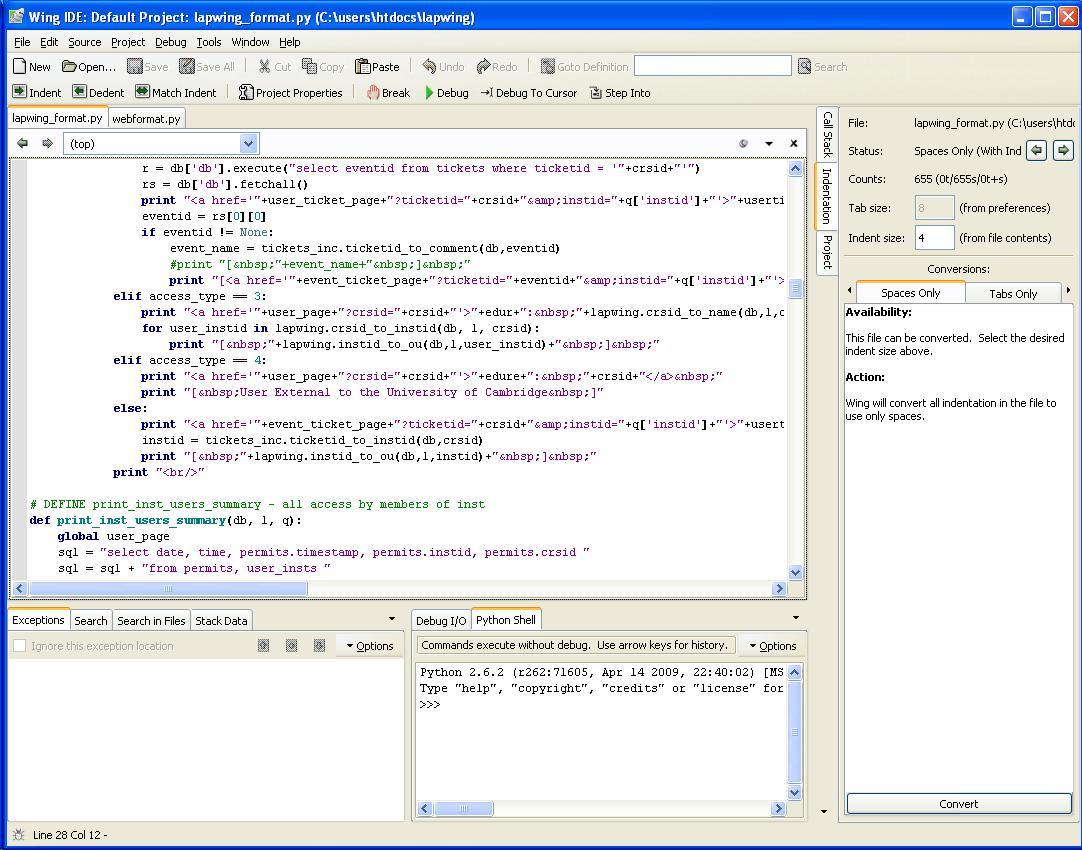
Task: Click the arrow left of the Spaces Only tab
Action: (x=849, y=290)
